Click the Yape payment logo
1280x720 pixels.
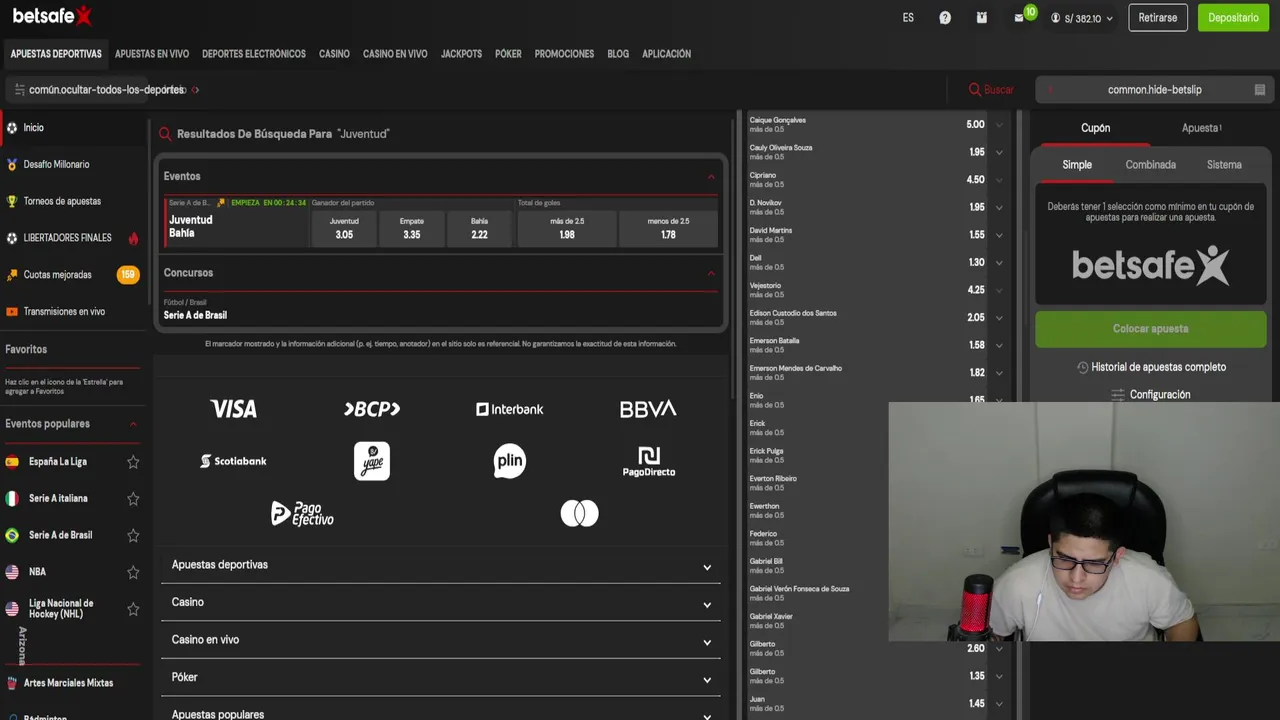(372, 461)
